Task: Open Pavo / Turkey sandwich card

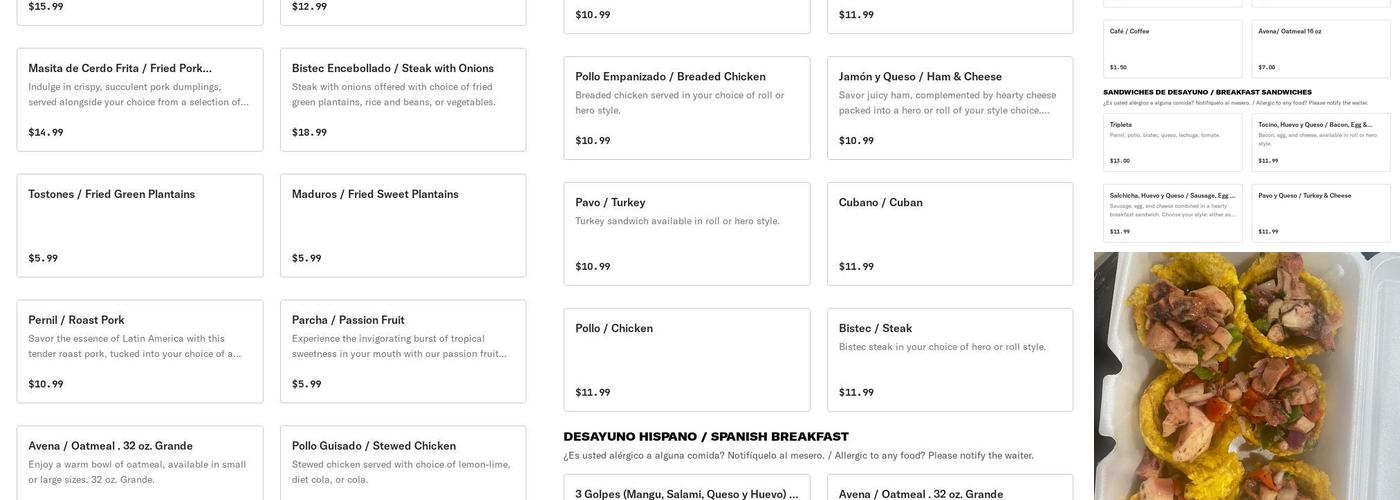Action: click(x=687, y=234)
